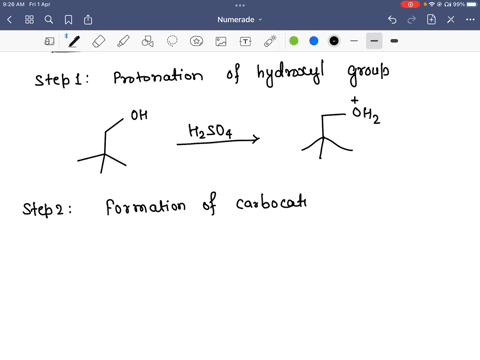
Task: Select the Eraser tool
Action: click(x=99, y=41)
